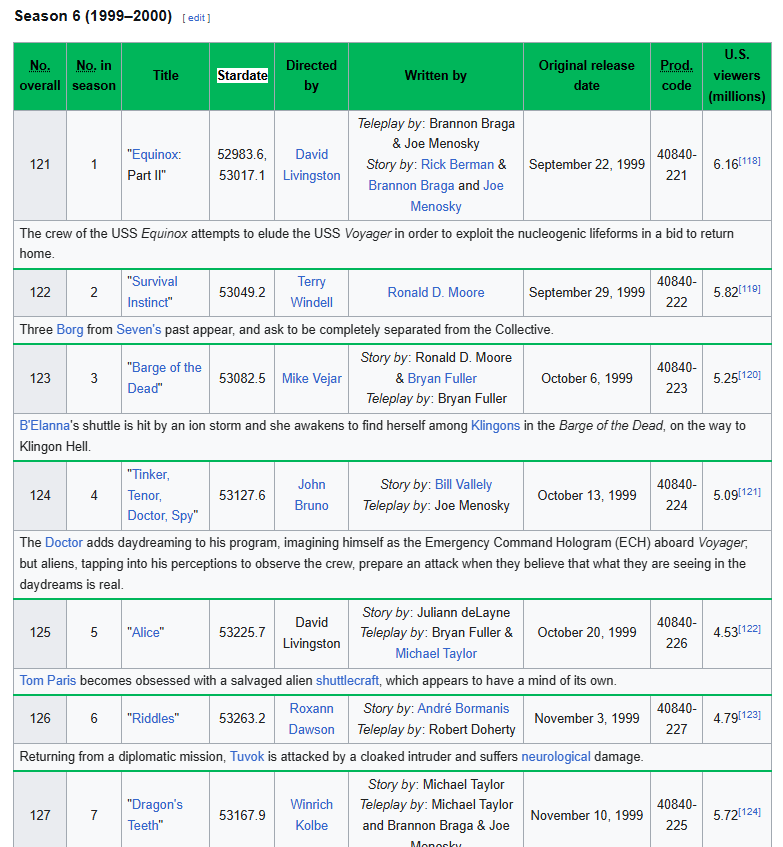Open the "Riddles" episode link
This screenshot has width=783, height=847.
tap(153, 718)
